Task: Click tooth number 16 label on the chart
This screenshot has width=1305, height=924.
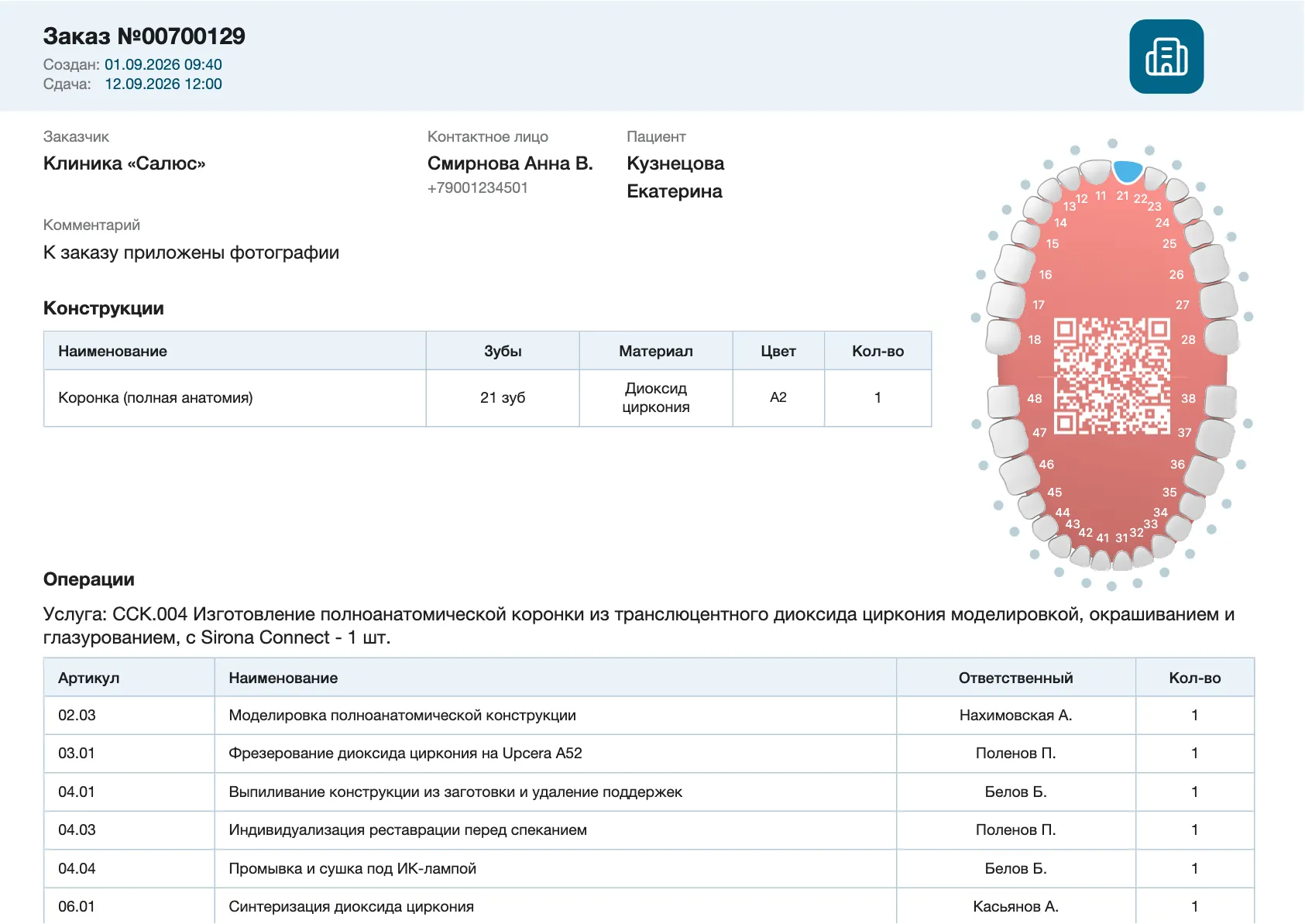Action: pyautogui.click(x=1046, y=274)
